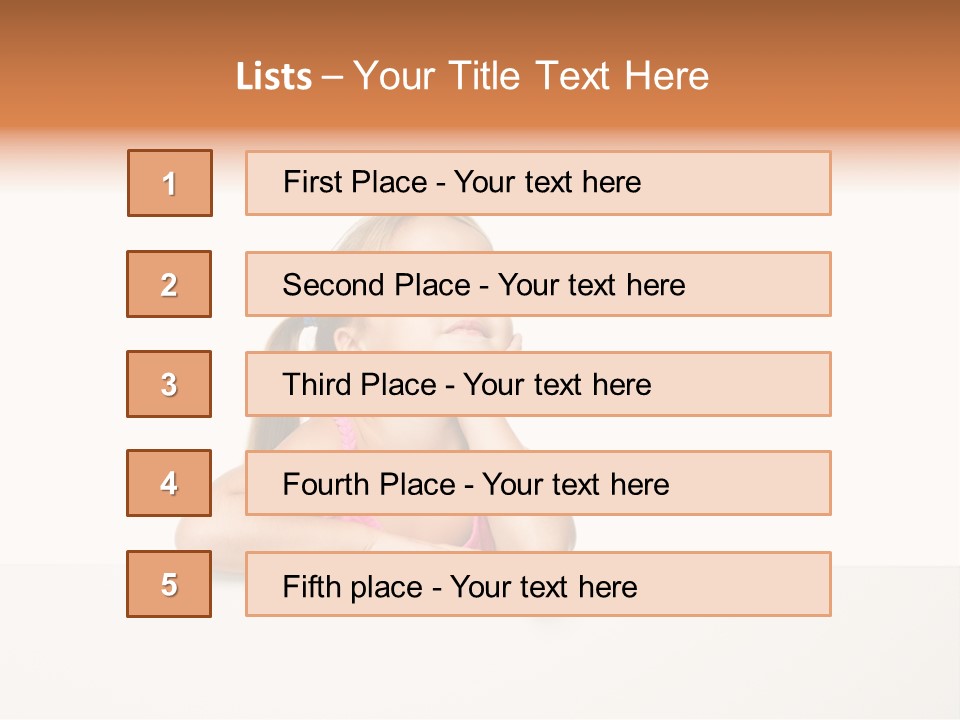Select the number 2 box

[169, 284]
